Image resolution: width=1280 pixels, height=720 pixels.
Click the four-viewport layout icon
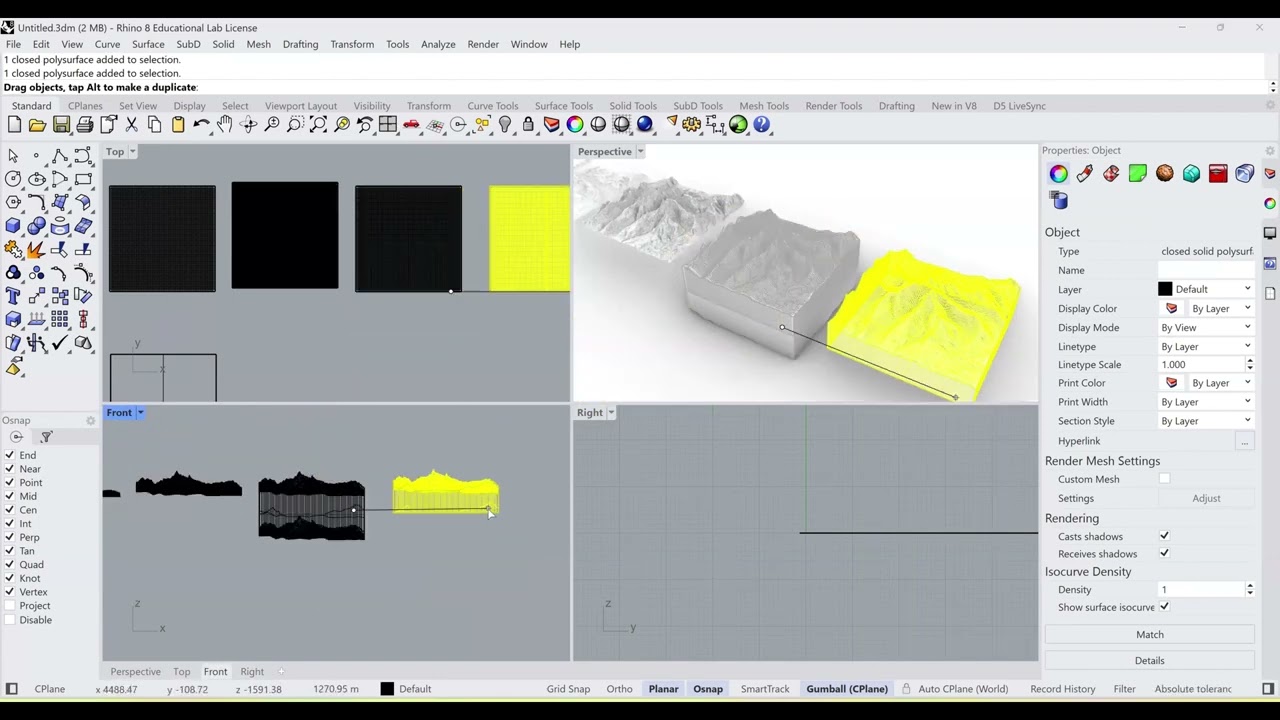388,125
